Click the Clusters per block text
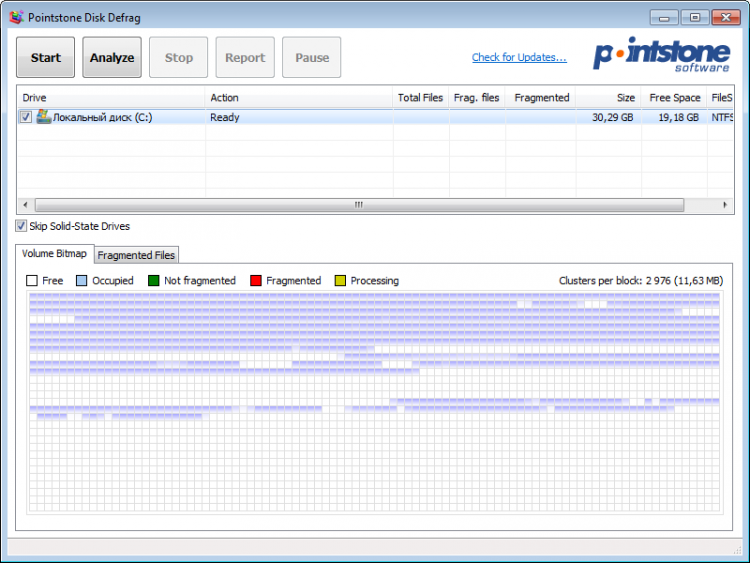750x563 pixels. coord(640,280)
